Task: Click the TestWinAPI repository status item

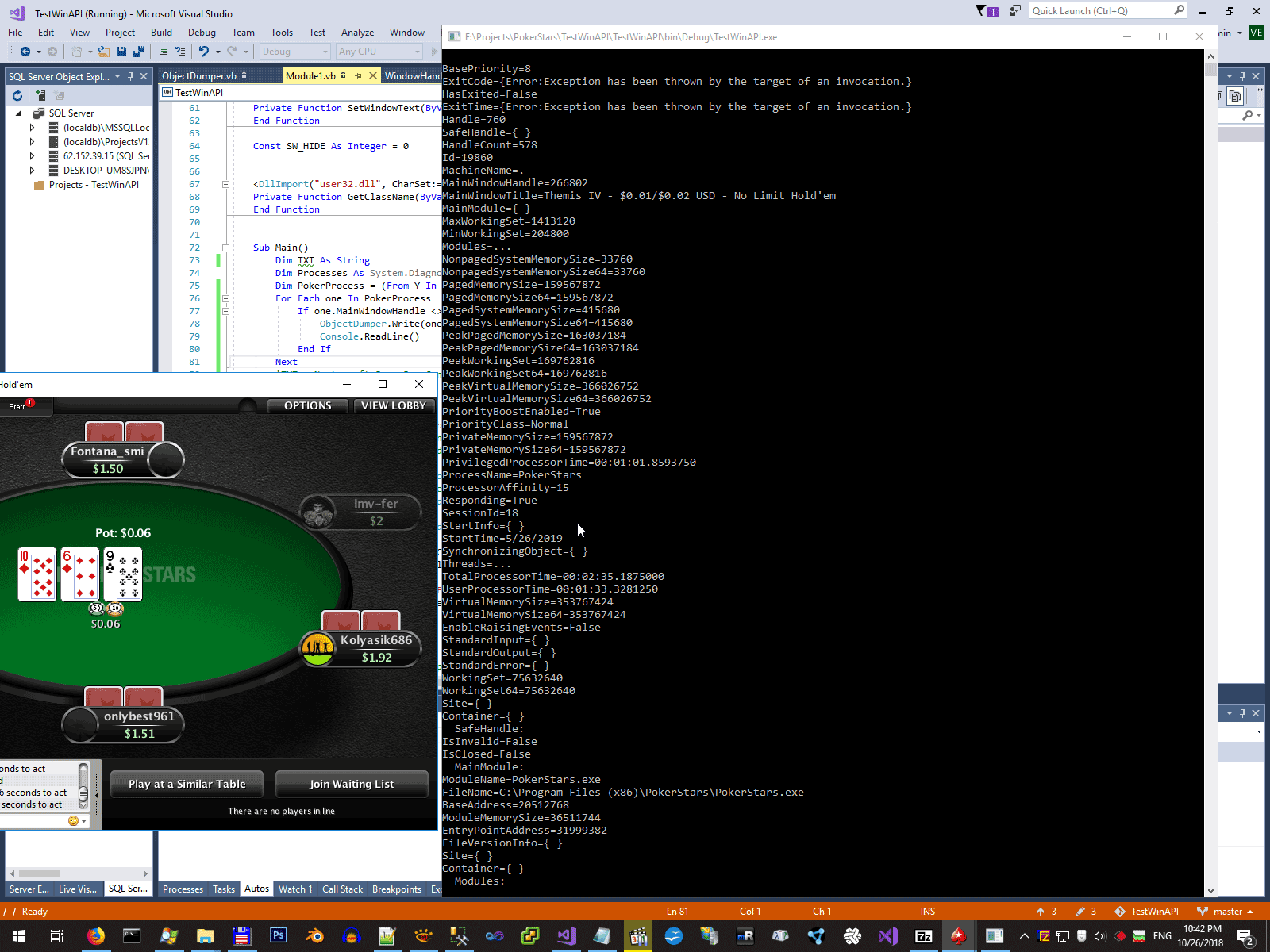Action: tap(1146, 912)
